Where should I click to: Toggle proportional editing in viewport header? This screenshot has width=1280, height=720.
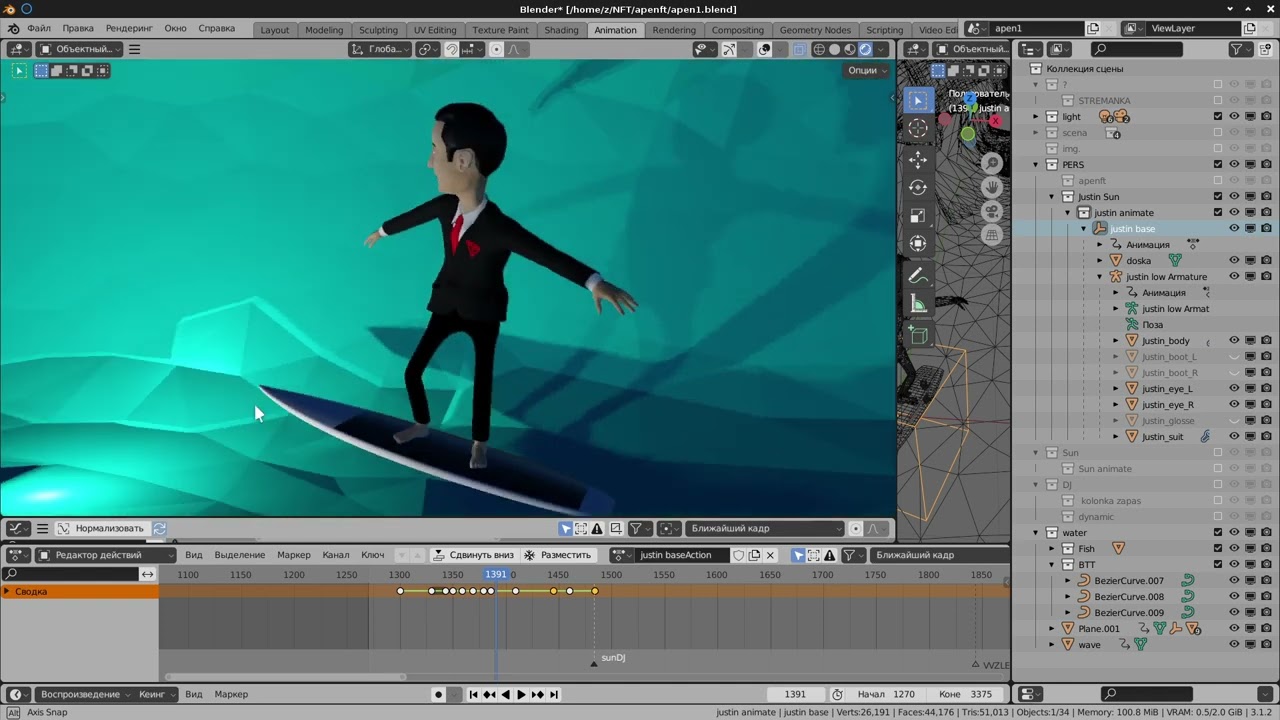(x=497, y=49)
